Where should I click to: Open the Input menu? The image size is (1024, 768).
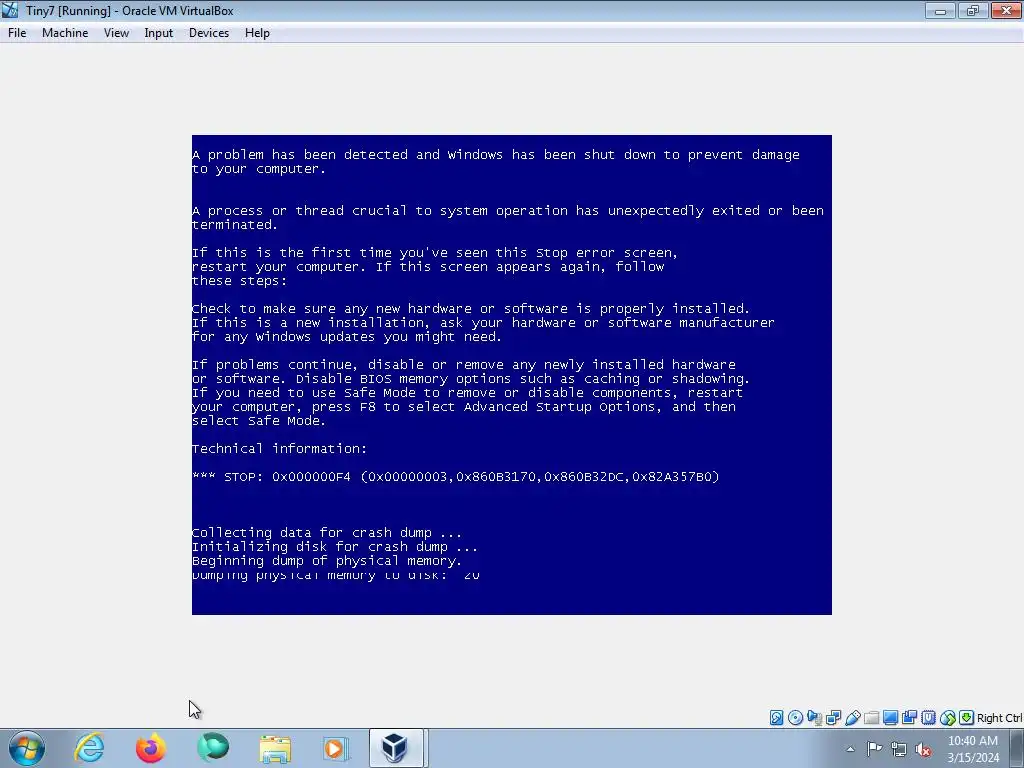(159, 33)
